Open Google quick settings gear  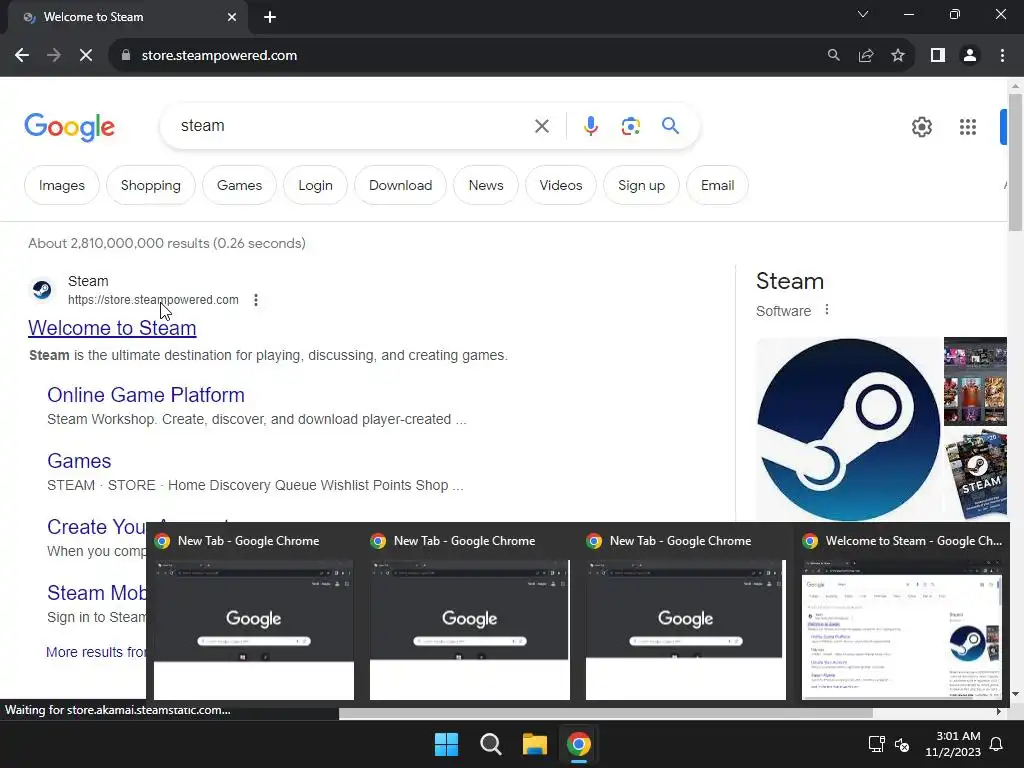point(921,127)
